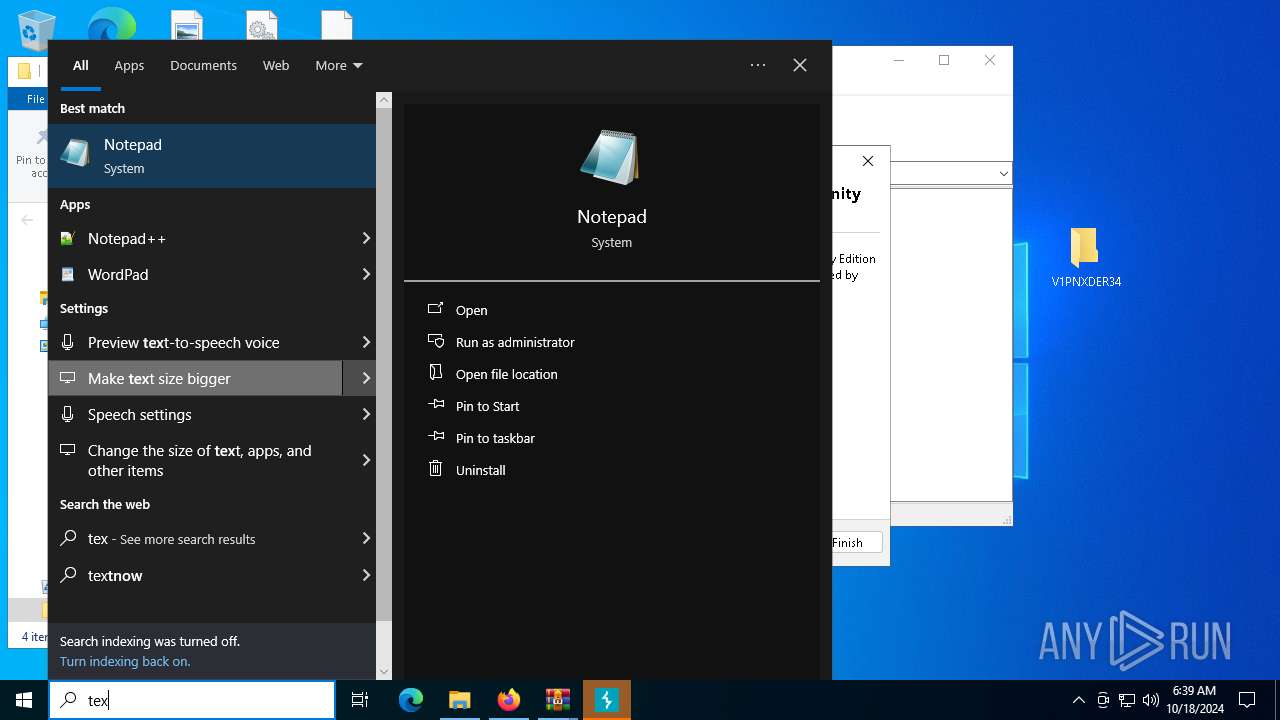Open network tray icon
The height and width of the screenshot is (720, 1280).
[1127, 700]
